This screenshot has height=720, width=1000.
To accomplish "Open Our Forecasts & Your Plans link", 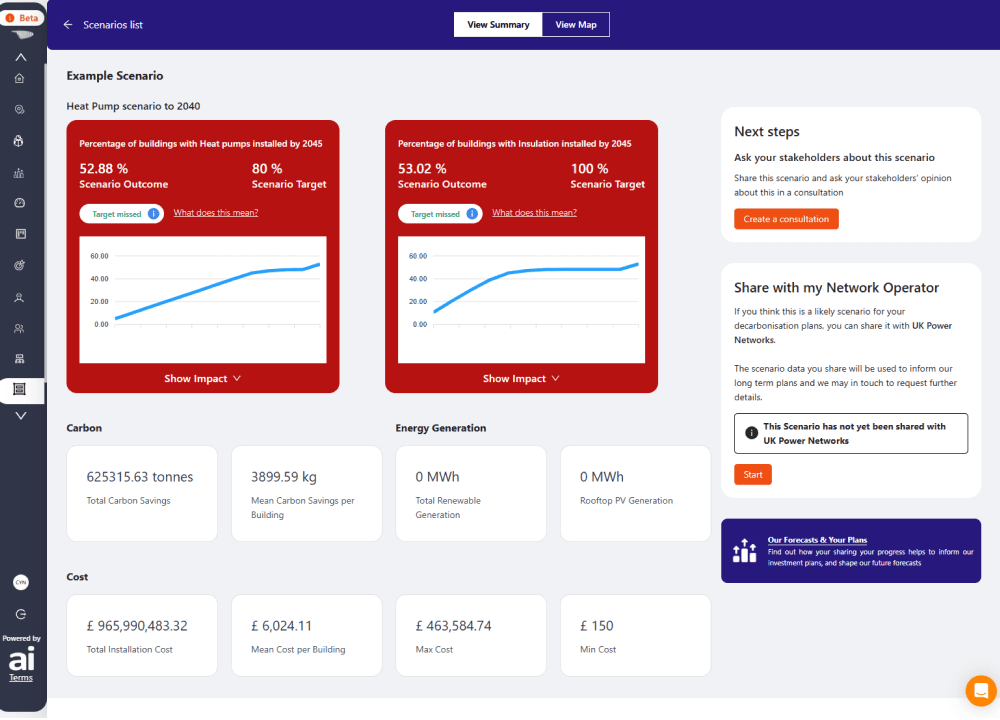I will (x=817, y=540).
